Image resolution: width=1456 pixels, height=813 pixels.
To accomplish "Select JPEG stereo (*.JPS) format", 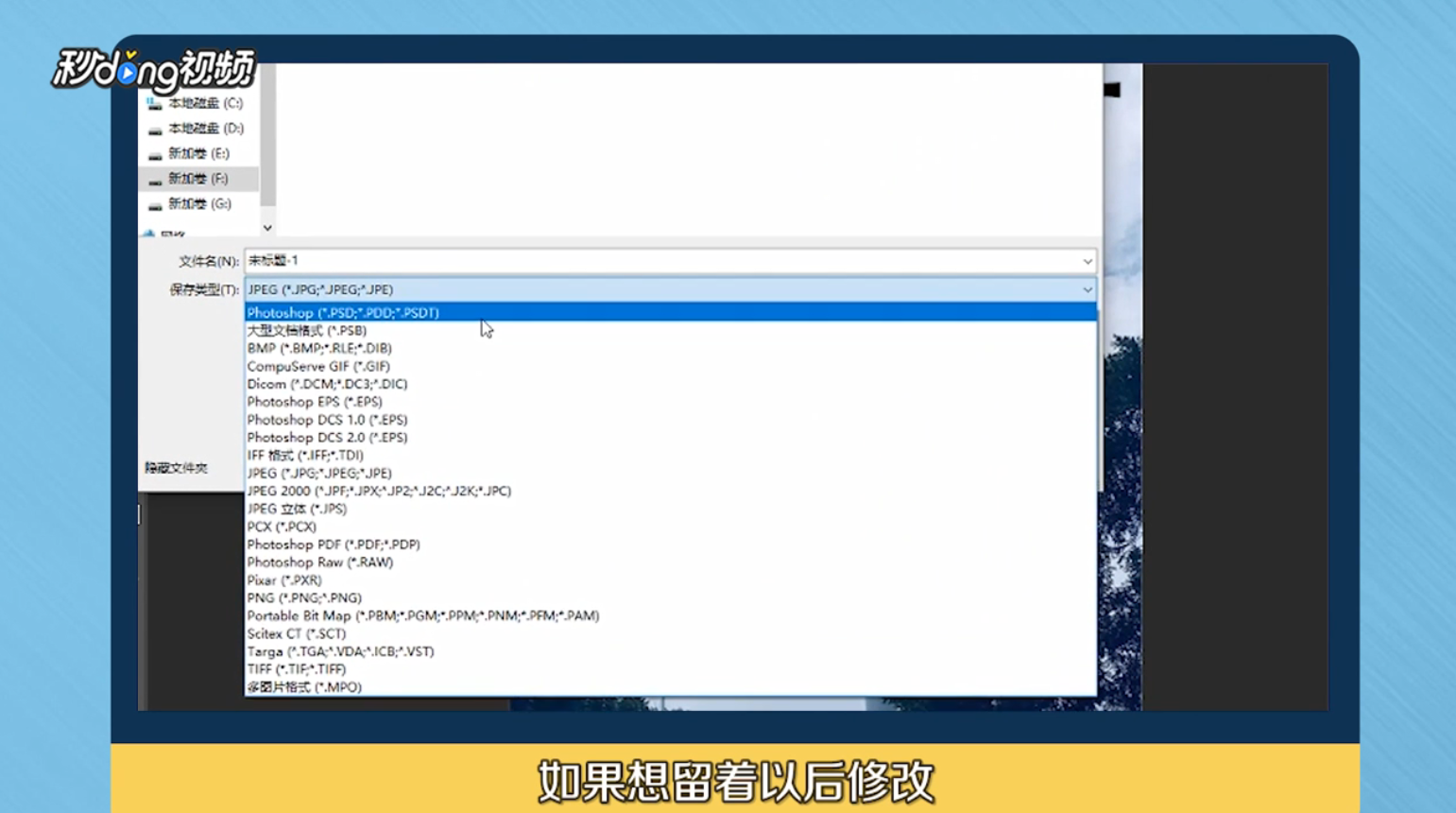I will [670, 509].
